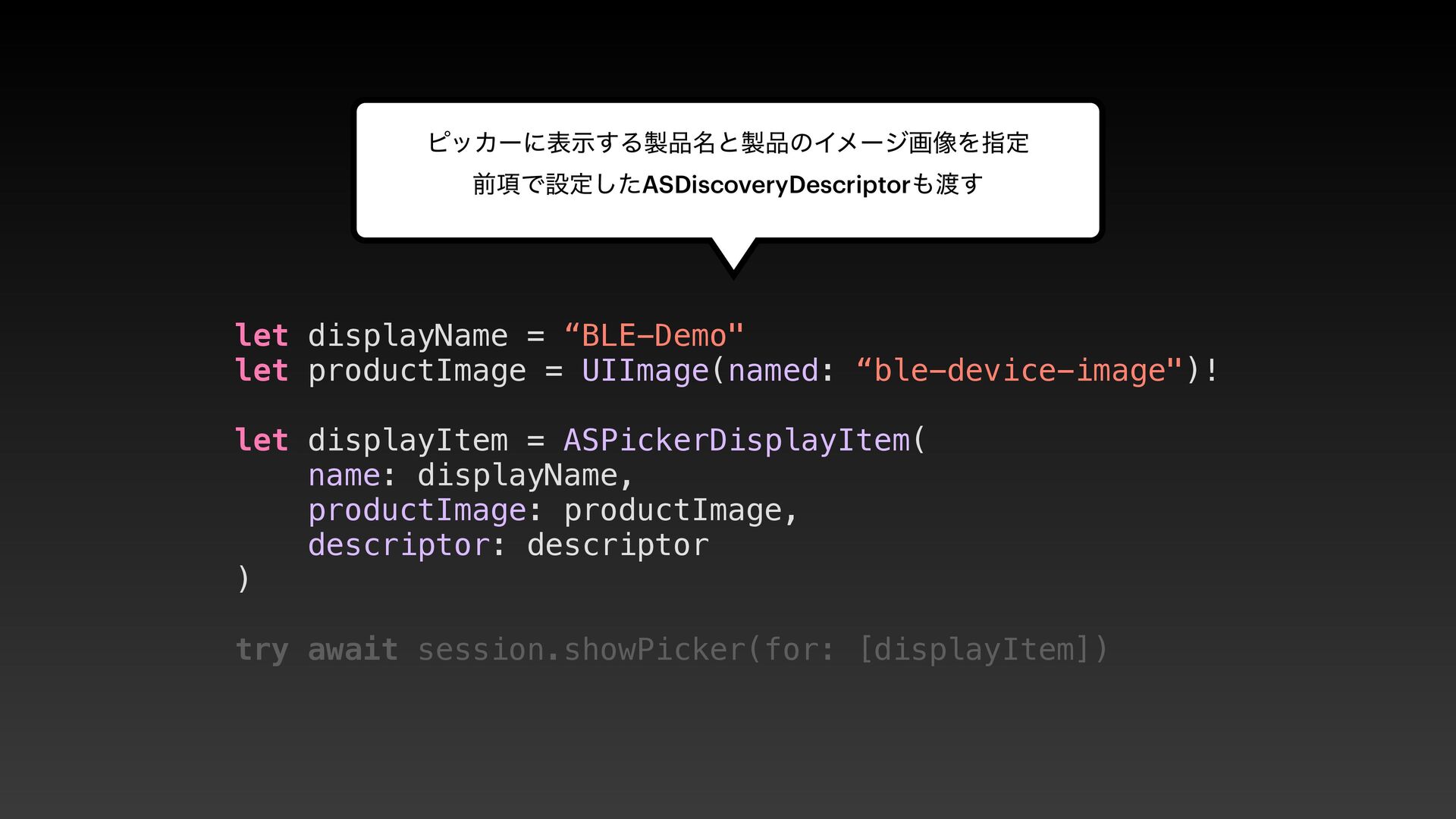Click the ASPickerDisplayItem type name
The height and width of the screenshot is (819, 1456).
coord(736,440)
